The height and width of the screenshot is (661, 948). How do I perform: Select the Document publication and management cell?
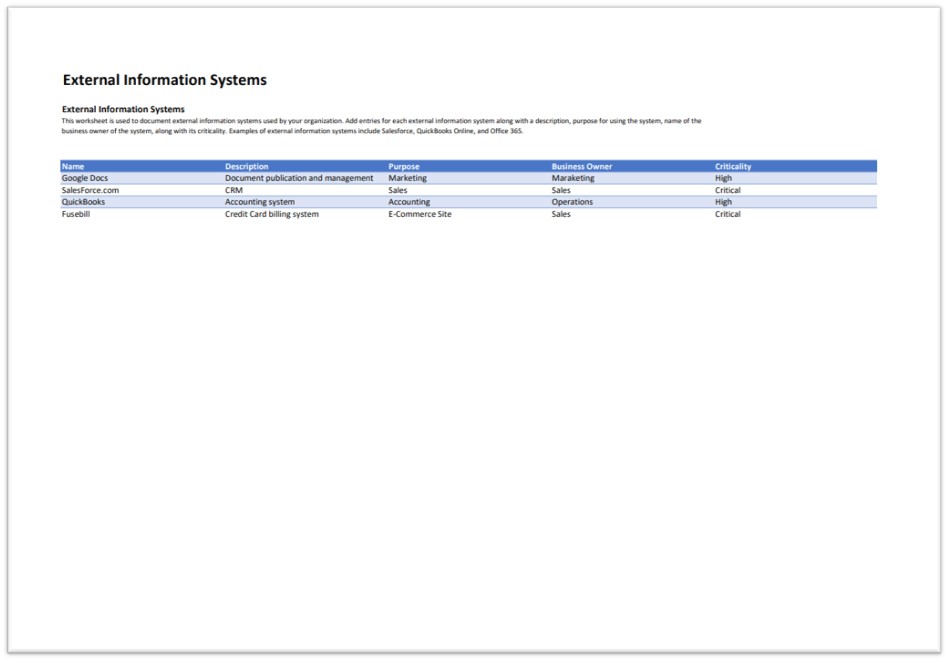(298, 178)
